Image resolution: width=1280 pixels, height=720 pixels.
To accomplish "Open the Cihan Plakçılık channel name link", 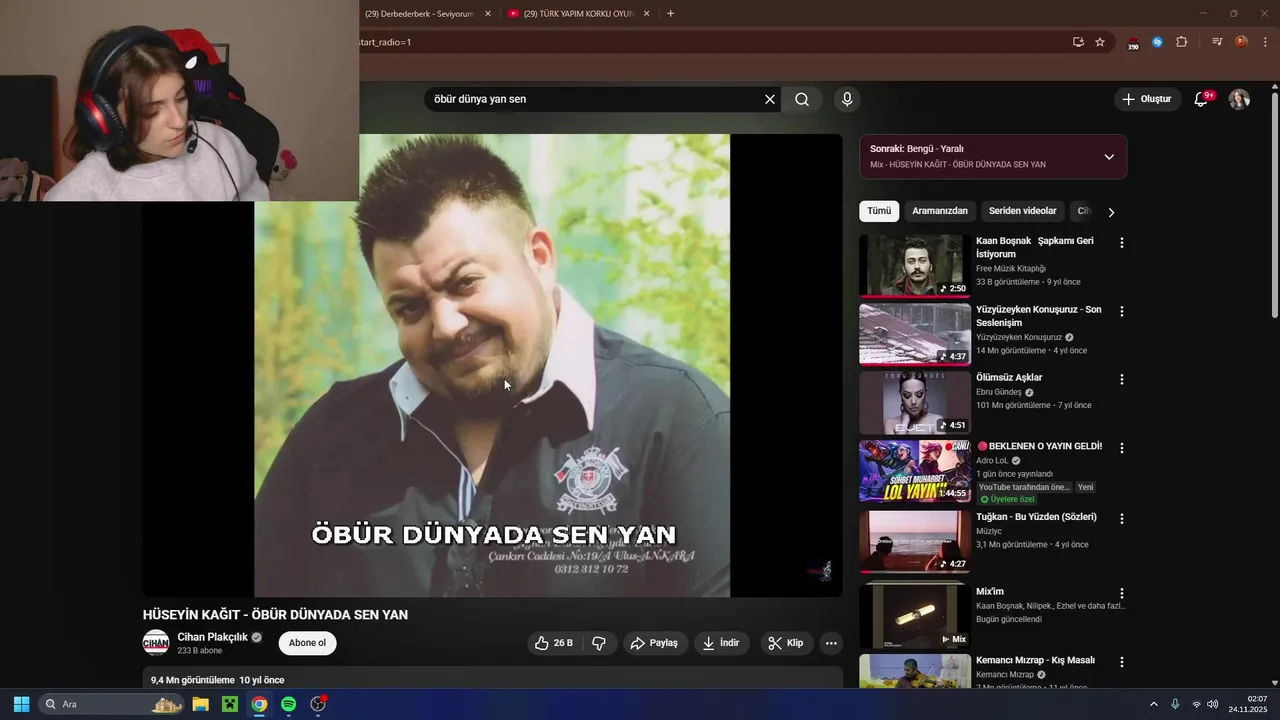I will pos(212,637).
